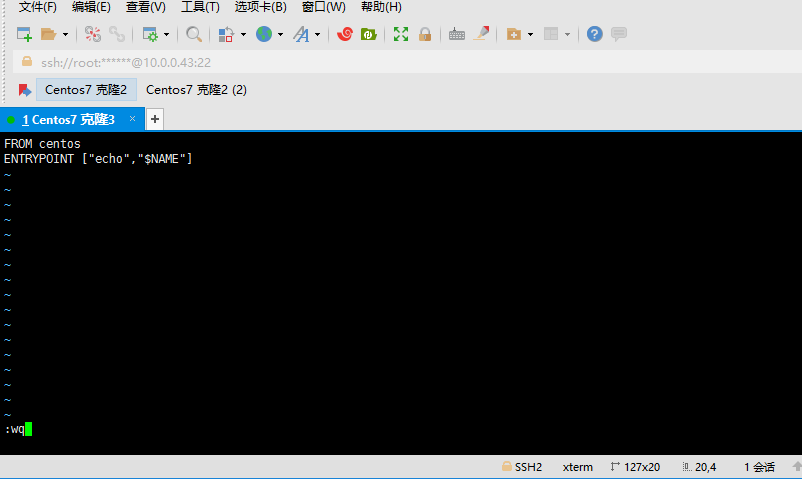This screenshot has height=479, width=802.
Task: Click the Reconnect icon
Action: click(117, 34)
